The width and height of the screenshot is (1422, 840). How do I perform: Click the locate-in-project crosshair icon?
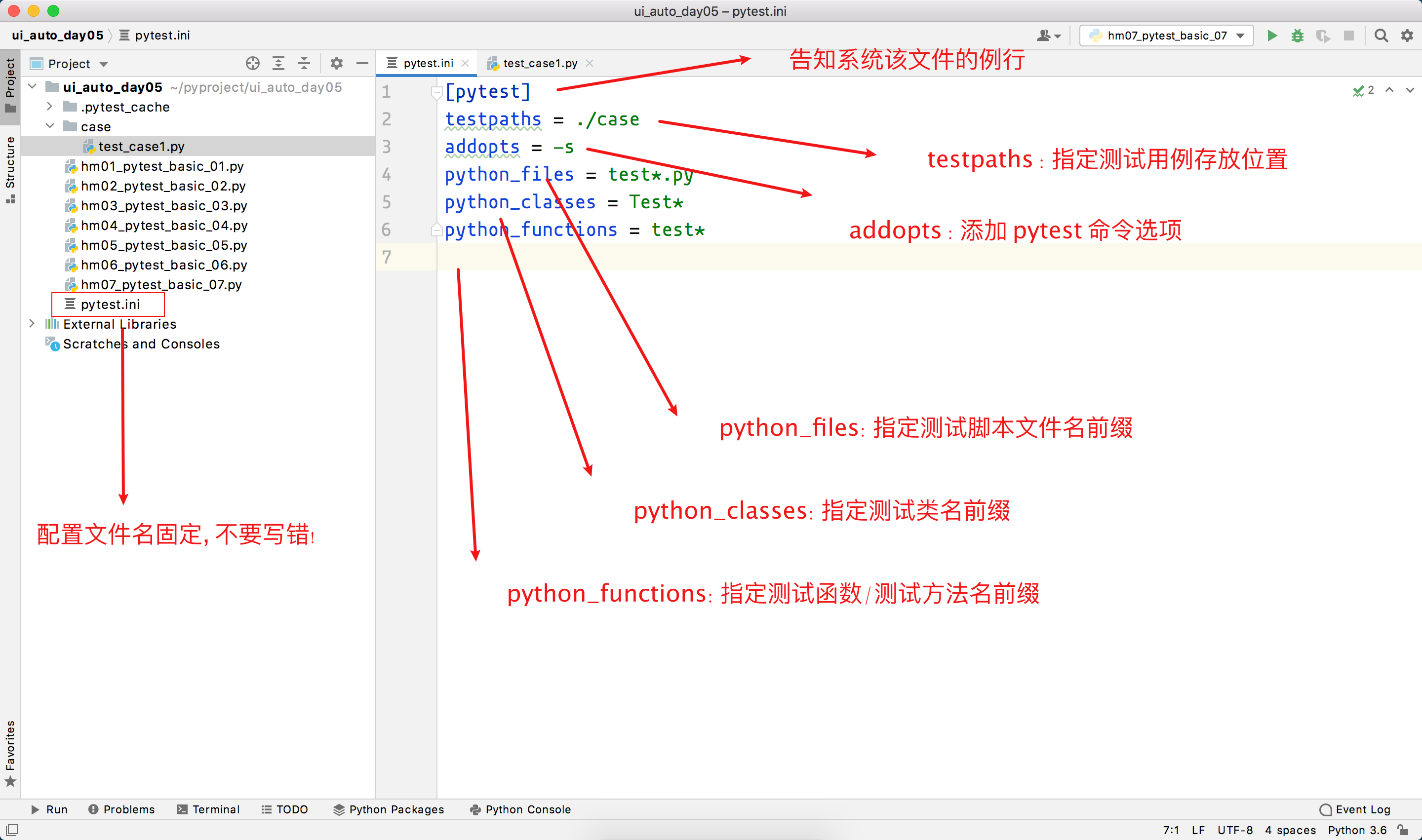point(253,63)
